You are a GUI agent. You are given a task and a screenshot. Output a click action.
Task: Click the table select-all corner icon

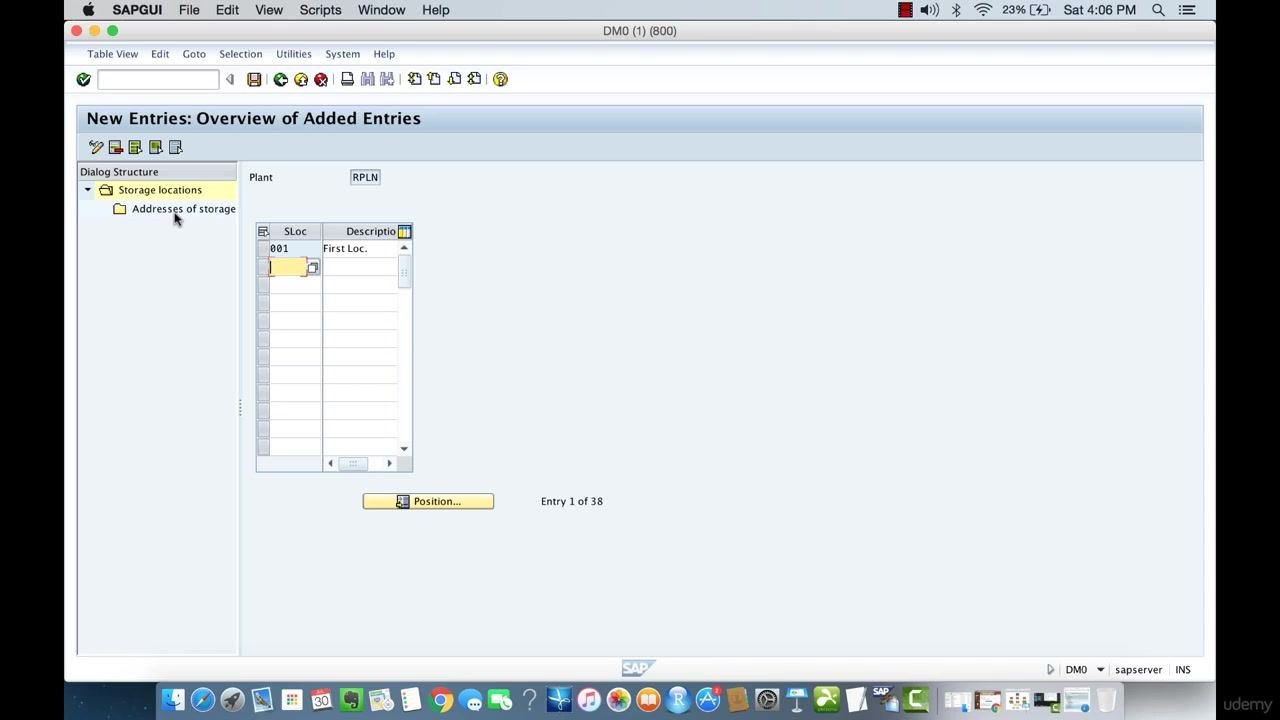[x=263, y=231]
